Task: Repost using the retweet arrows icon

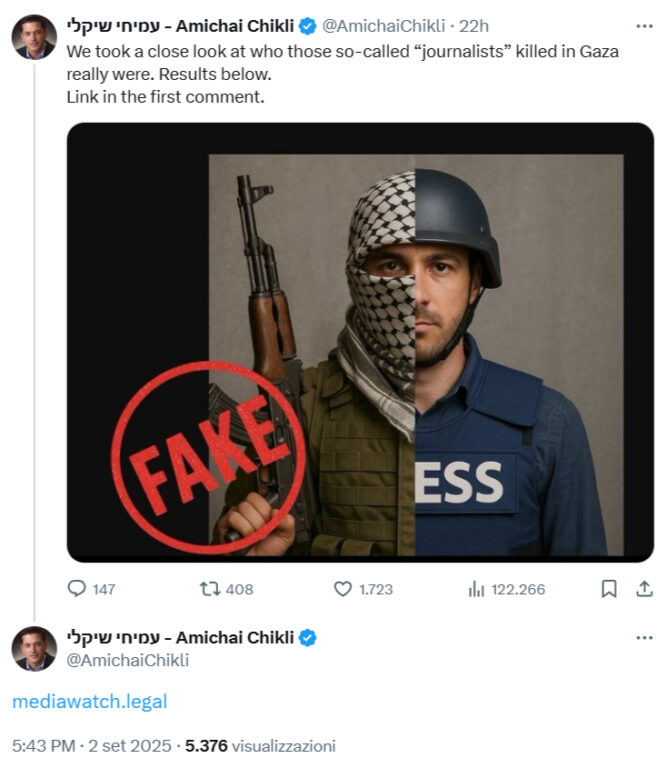Action: (x=210, y=588)
